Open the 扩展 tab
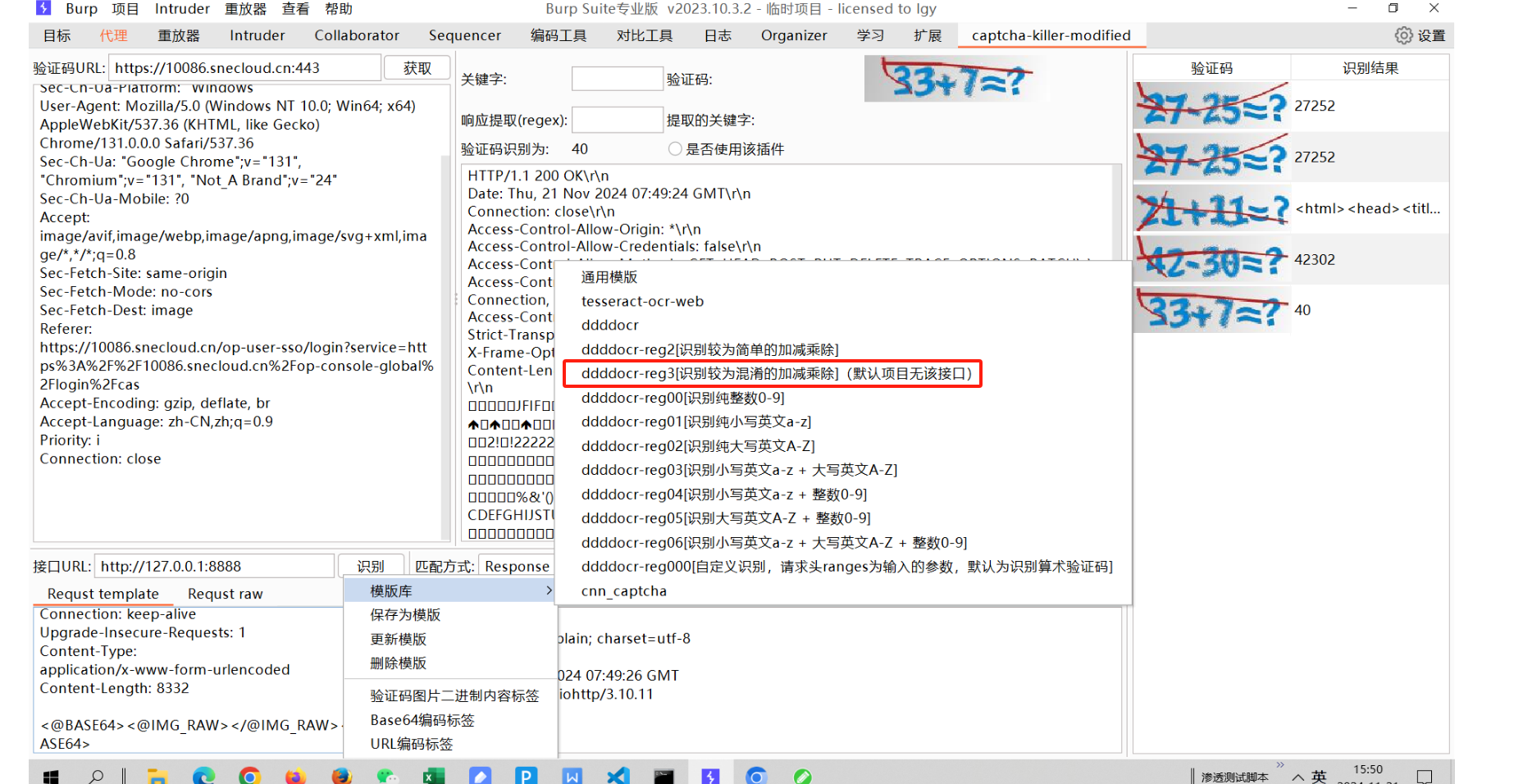Screen dimensions: 1514x784 [x=928, y=35]
